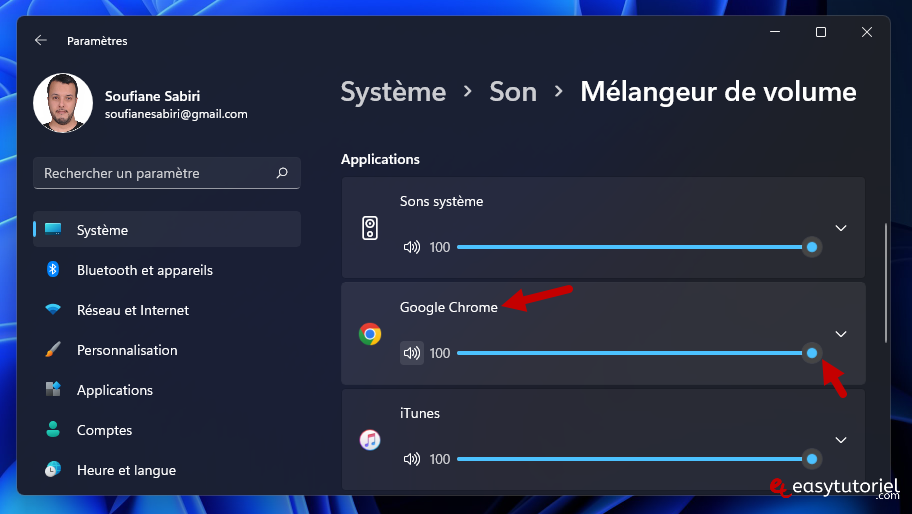912x514 pixels.
Task: Click the Sons système volume slider handle
Action: click(811, 247)
